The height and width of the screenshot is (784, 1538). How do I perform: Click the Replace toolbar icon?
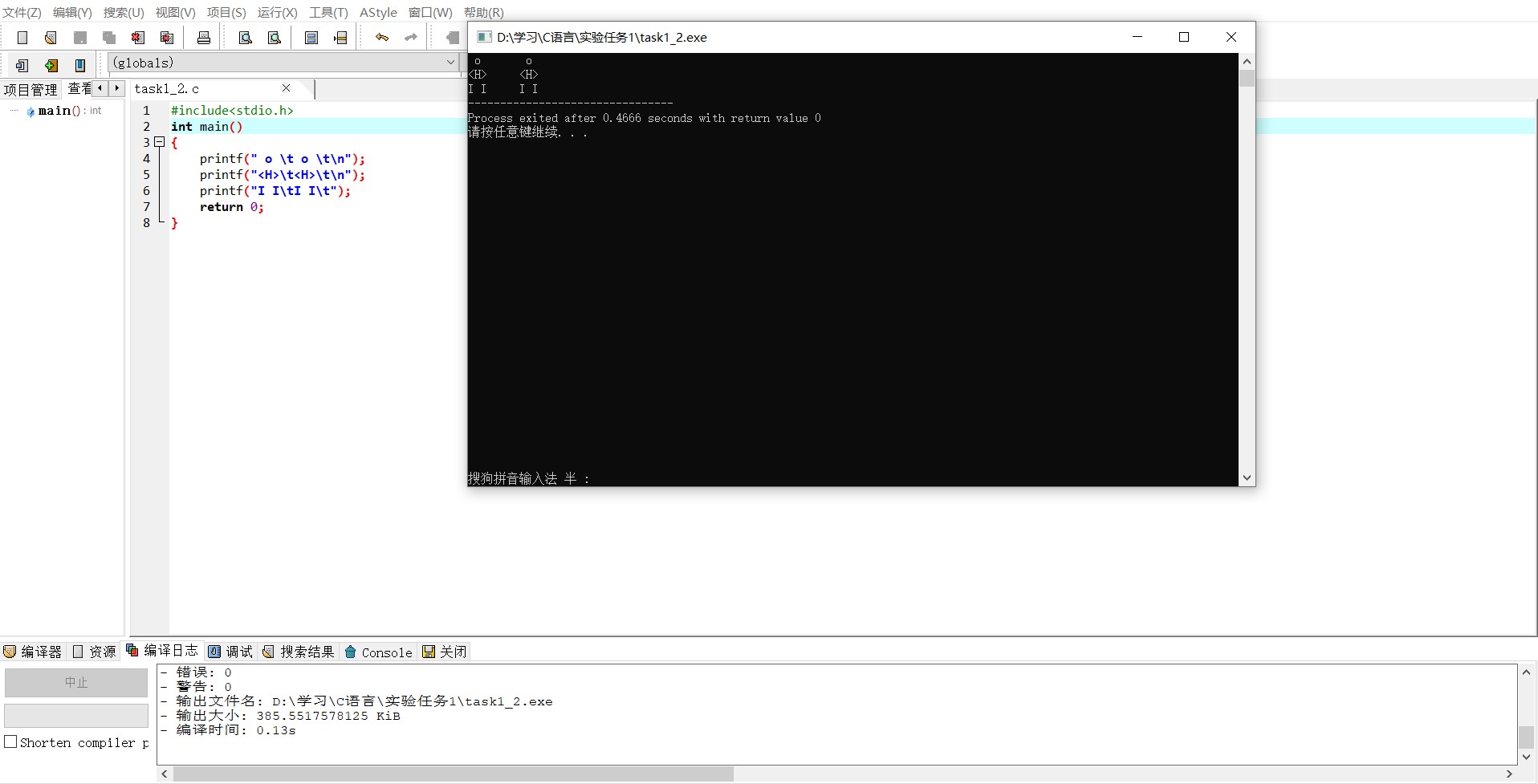pyautogui.click(x=275, y=37)
